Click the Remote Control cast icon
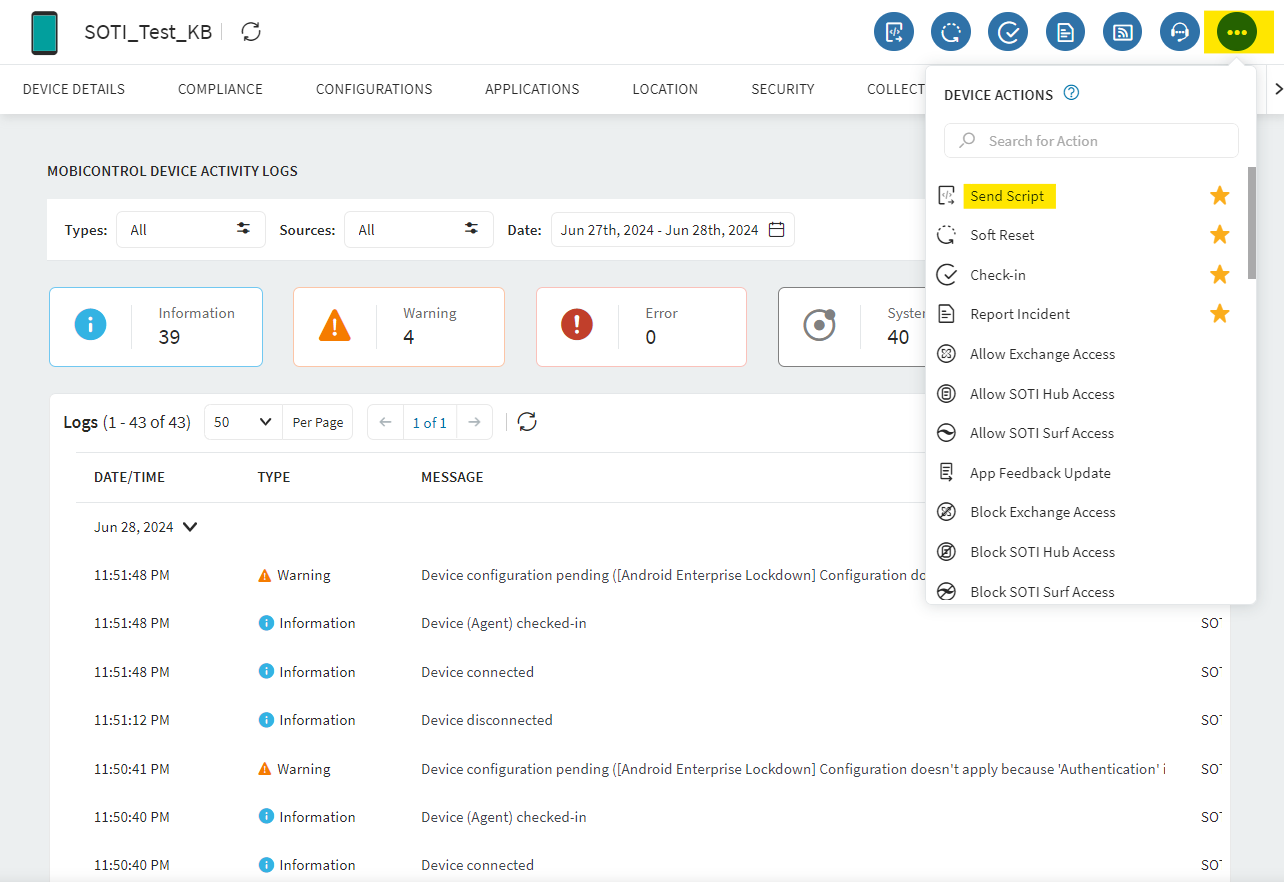 click(x=1122, y=32)
